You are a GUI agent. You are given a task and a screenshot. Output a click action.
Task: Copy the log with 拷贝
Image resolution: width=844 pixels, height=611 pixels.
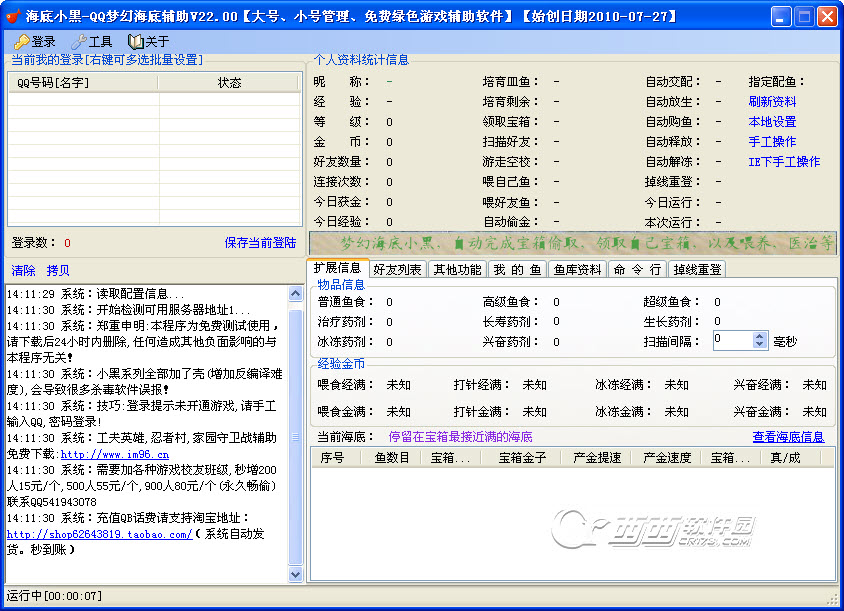(58, 271)
